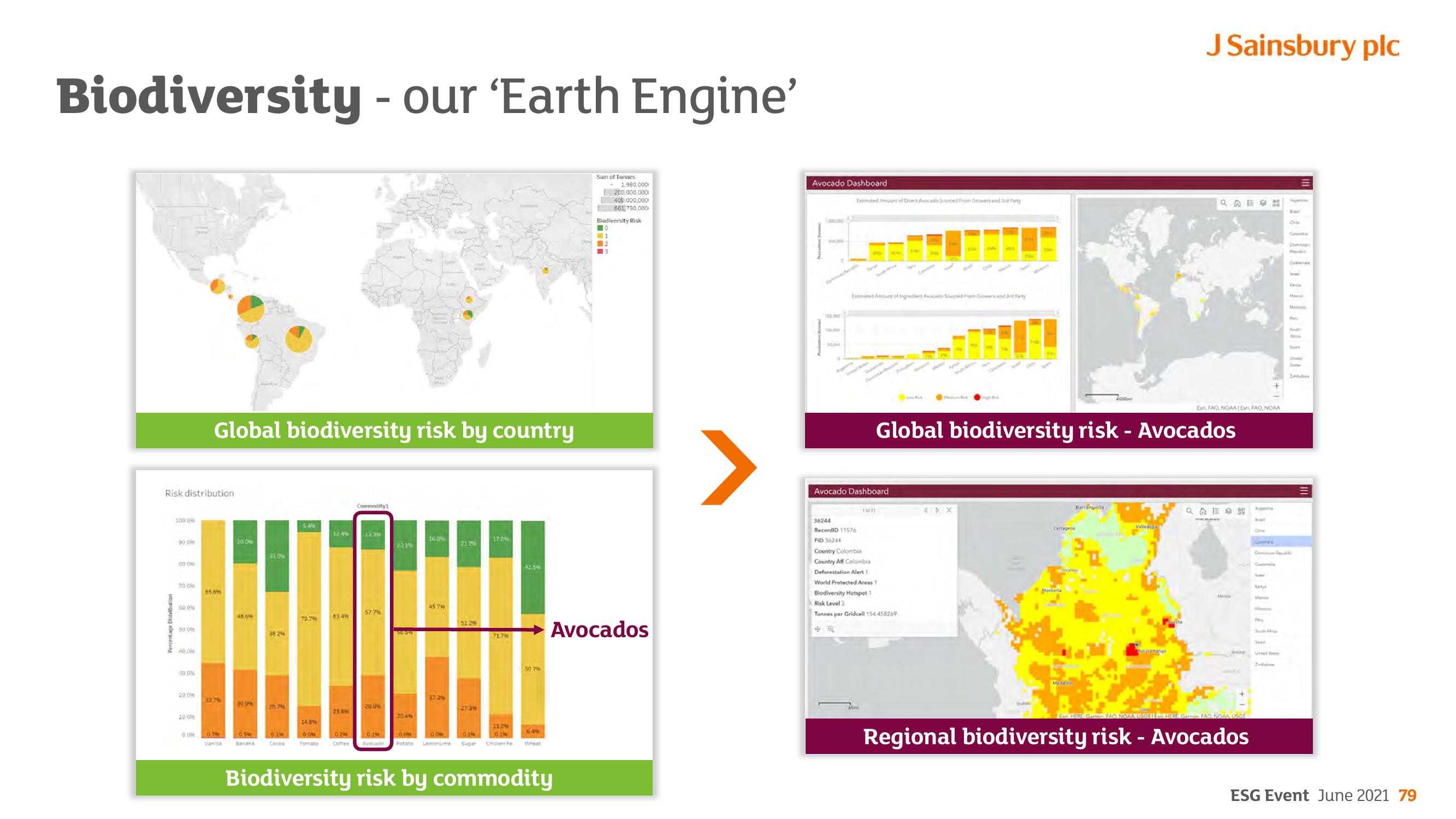
Task: Click orange Biodiversity Risk 2 legend swatch
Action: click(x=600, y=244)
